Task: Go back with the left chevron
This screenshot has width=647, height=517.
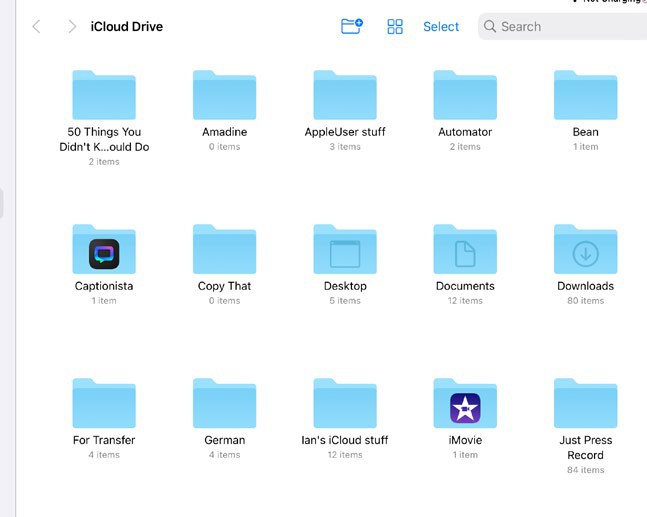Action: pyautogui.click(x=36, y=27)
